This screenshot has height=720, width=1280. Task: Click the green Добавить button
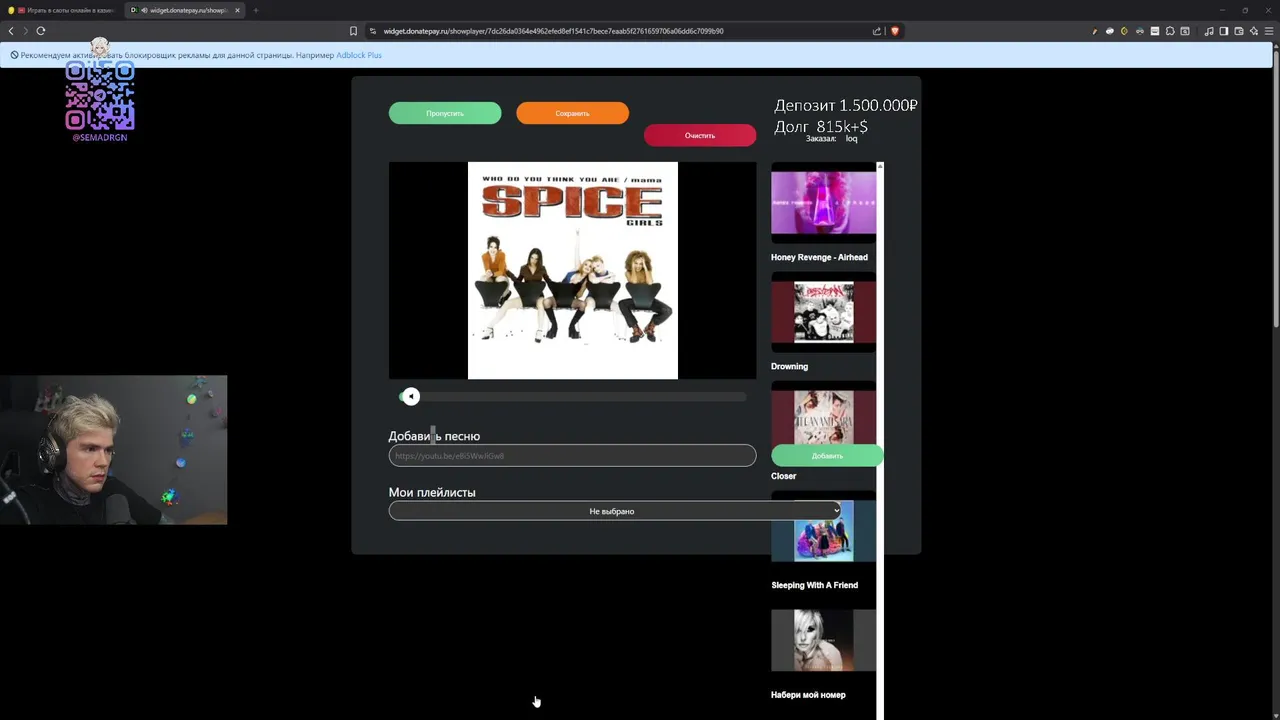[x=827, y=456]
